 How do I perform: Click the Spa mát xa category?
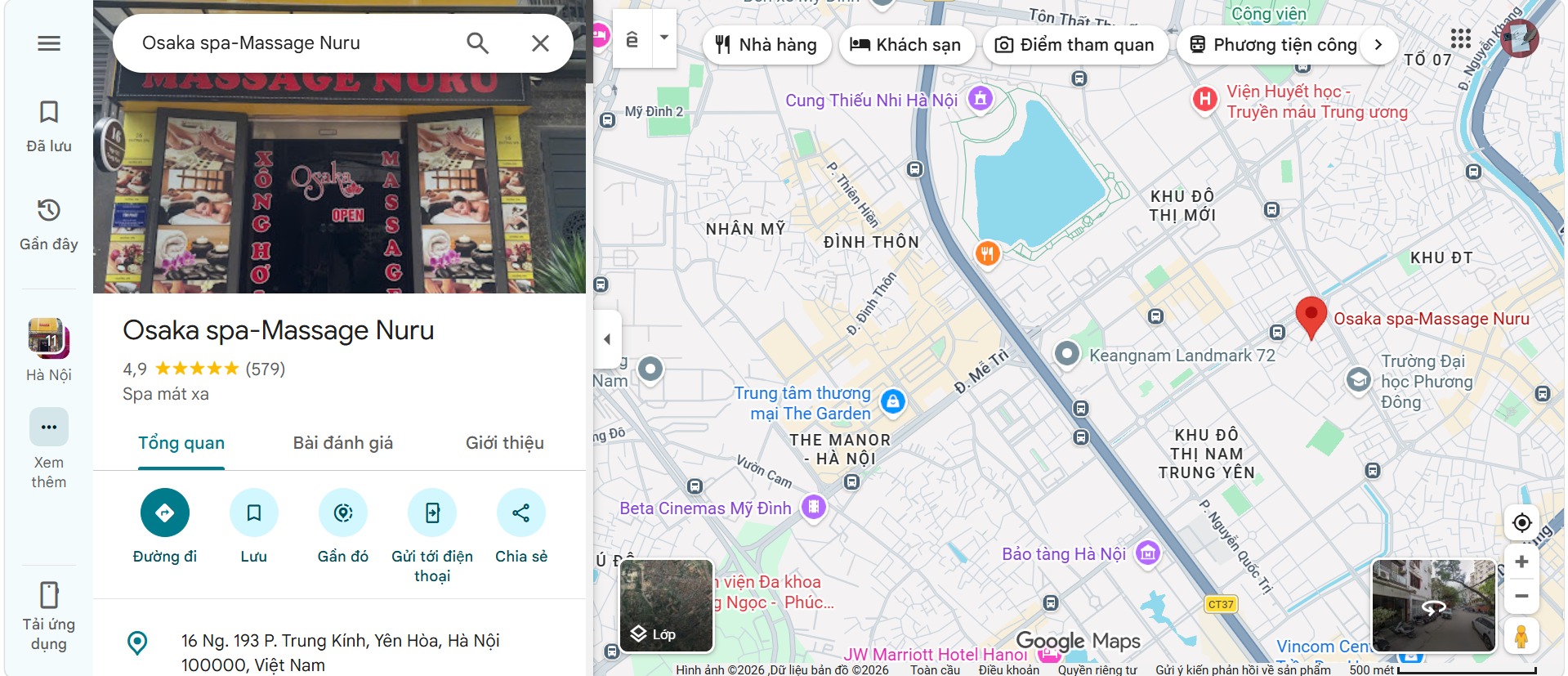point(166,394)
